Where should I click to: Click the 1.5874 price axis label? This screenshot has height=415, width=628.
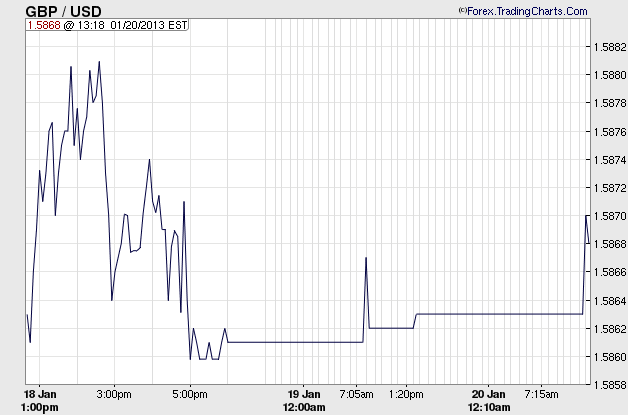tap(609, 160)
